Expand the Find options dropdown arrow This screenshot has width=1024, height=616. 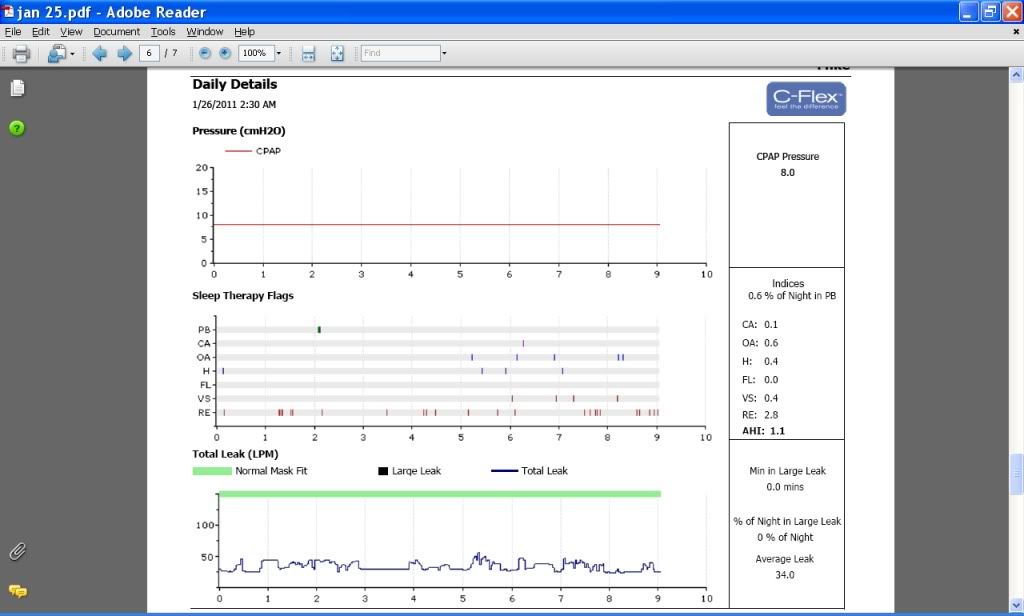(x=444, y=53)
